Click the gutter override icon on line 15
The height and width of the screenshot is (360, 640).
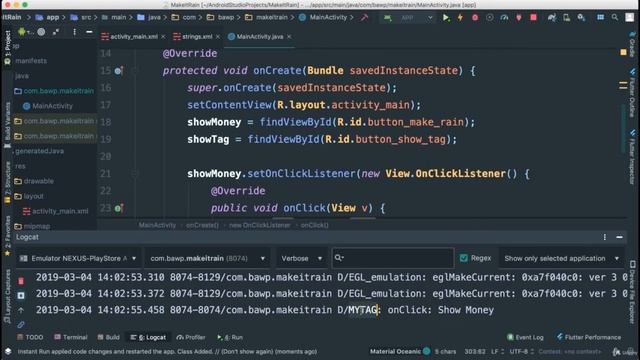pyautogui.click(x=118, y=71)
